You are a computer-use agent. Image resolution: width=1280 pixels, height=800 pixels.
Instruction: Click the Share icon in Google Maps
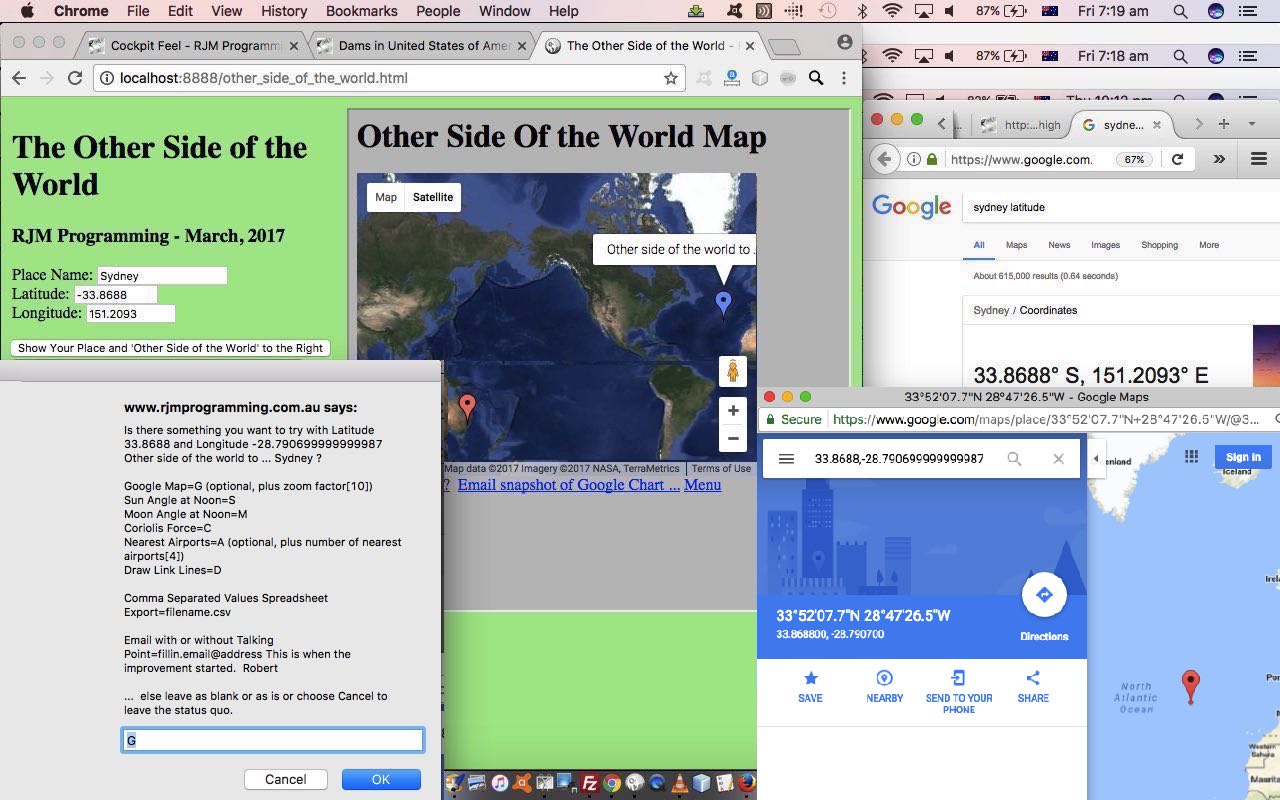tap(1033, 678)
